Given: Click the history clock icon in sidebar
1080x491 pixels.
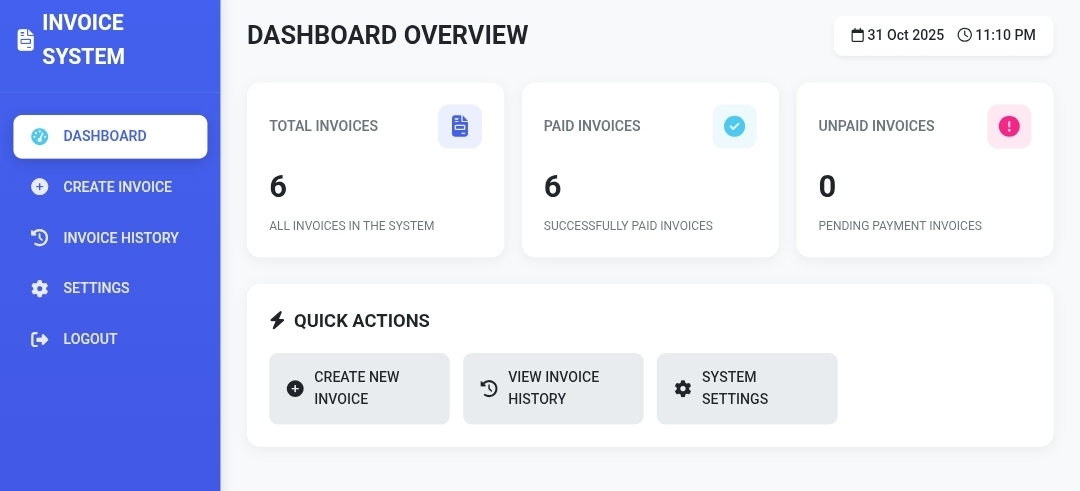Looking at the screenshot, I should [40, 238].
